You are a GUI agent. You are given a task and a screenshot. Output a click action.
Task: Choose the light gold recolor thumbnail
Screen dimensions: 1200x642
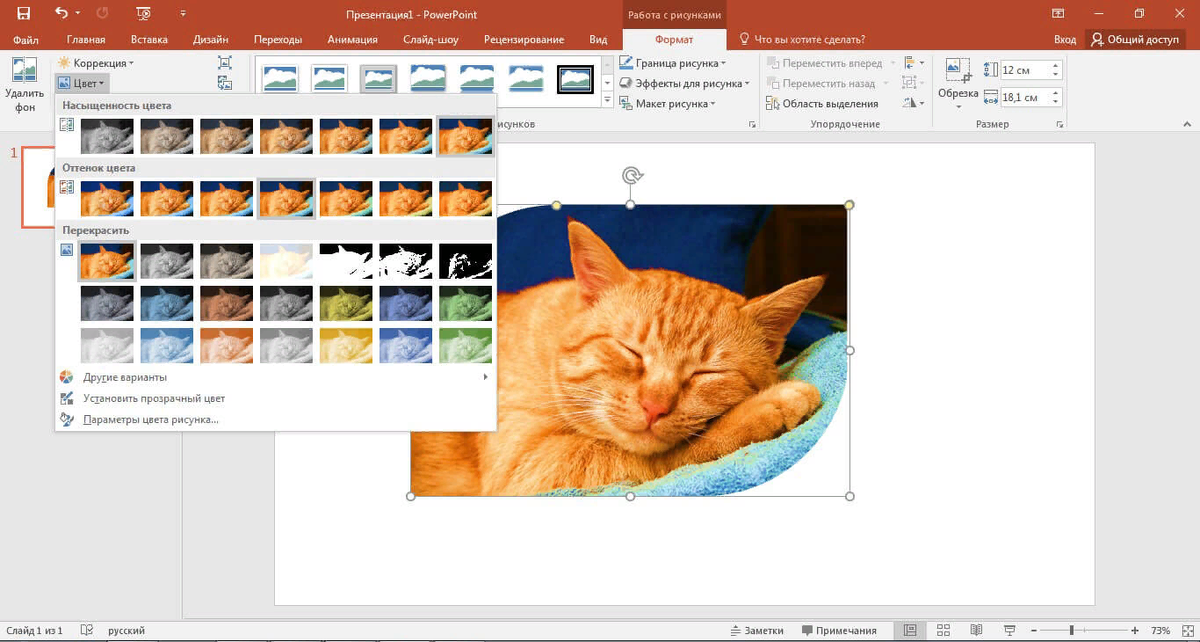pyautogui.click(x=346, y=345)
